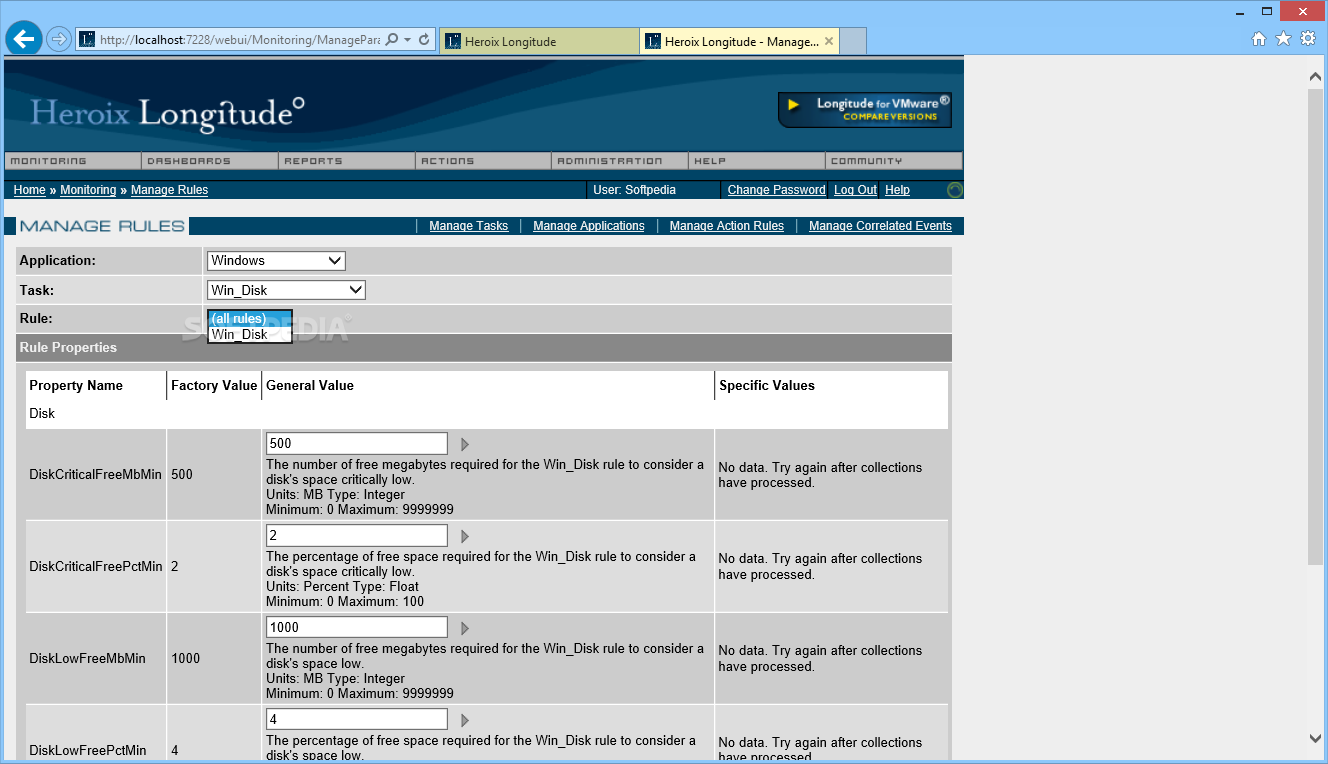Viewport: 1328px width, 764px height.
Task: Open the Dashboards menu
Action: pos(209,161)
